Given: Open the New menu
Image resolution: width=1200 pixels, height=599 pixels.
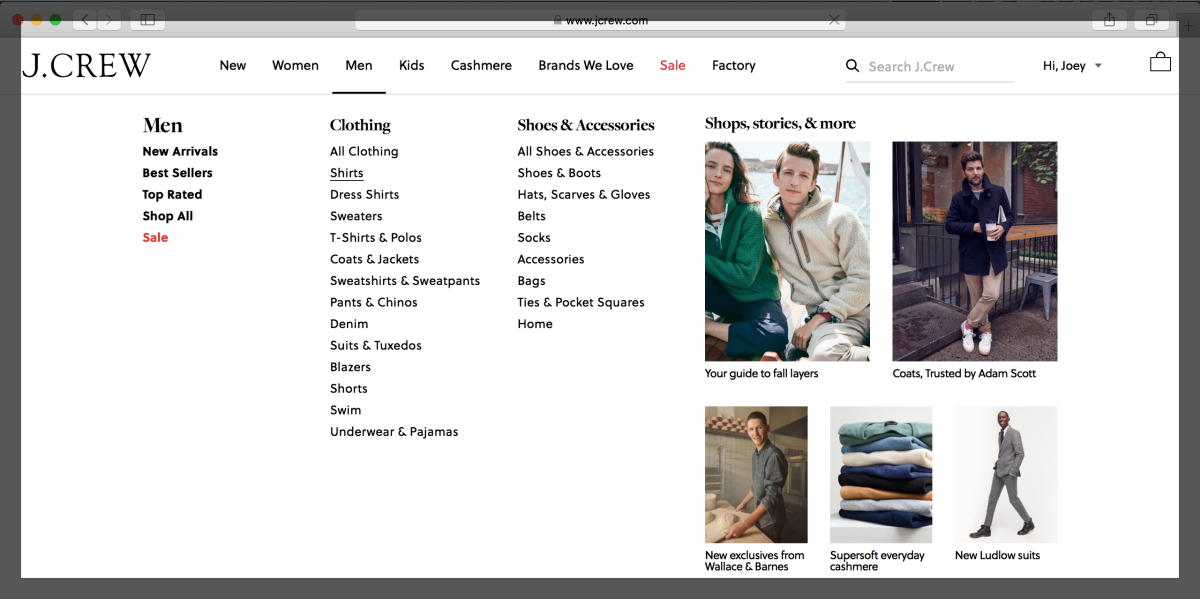Looking at the screenshot, I should [x=233, y=65].
